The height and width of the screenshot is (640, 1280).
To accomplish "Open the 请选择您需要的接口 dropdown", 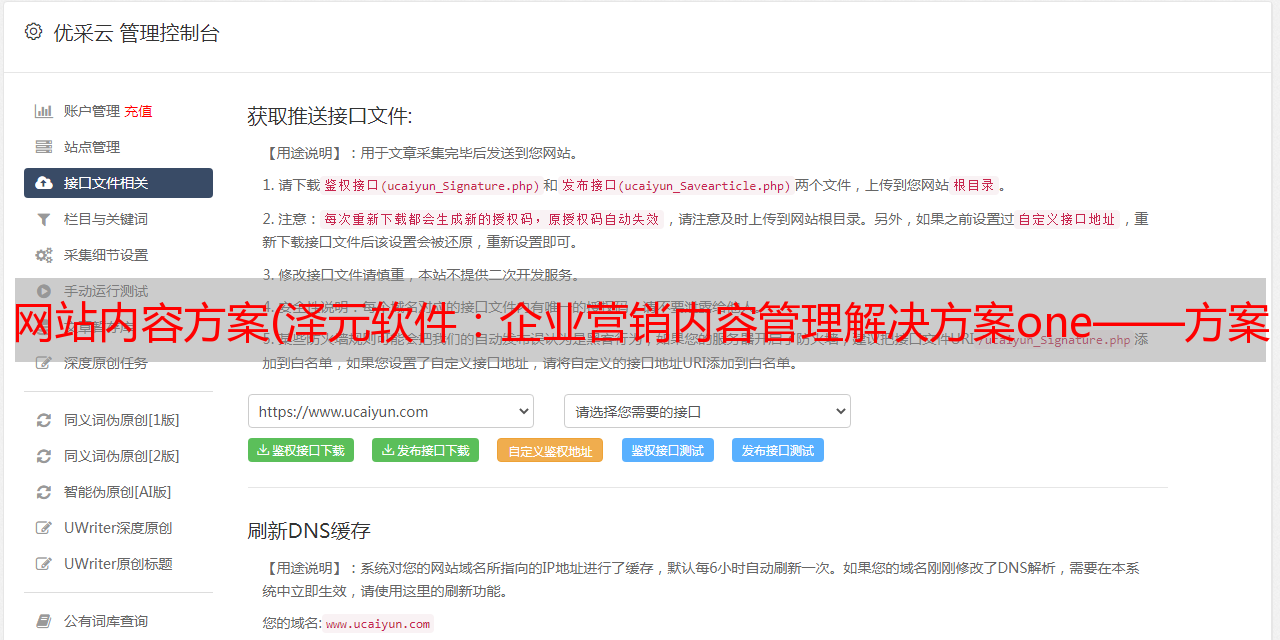I will tap(707, 411).
